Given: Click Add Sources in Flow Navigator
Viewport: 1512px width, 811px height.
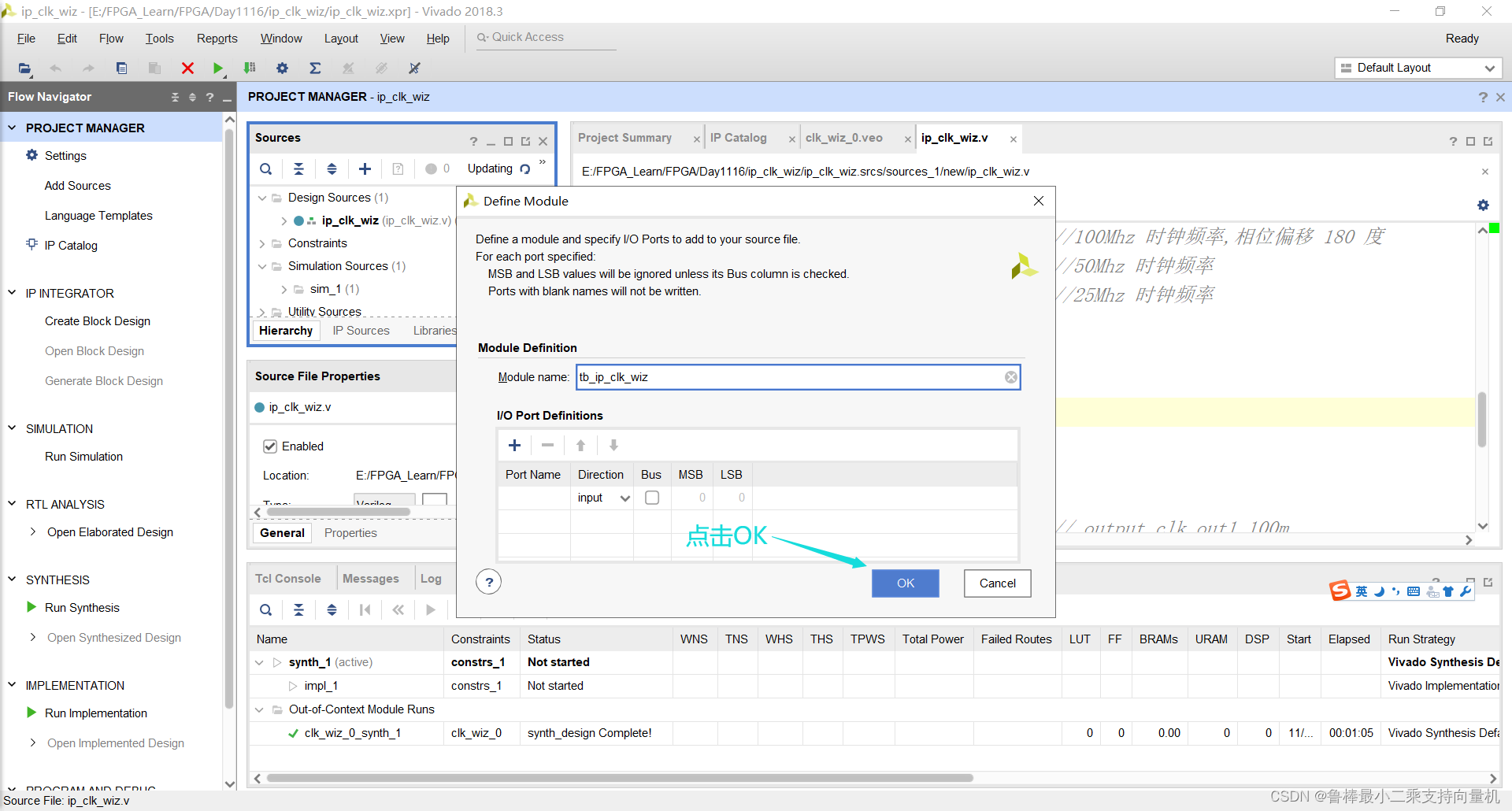Looking at the screenshot, I should click(78, 186).
